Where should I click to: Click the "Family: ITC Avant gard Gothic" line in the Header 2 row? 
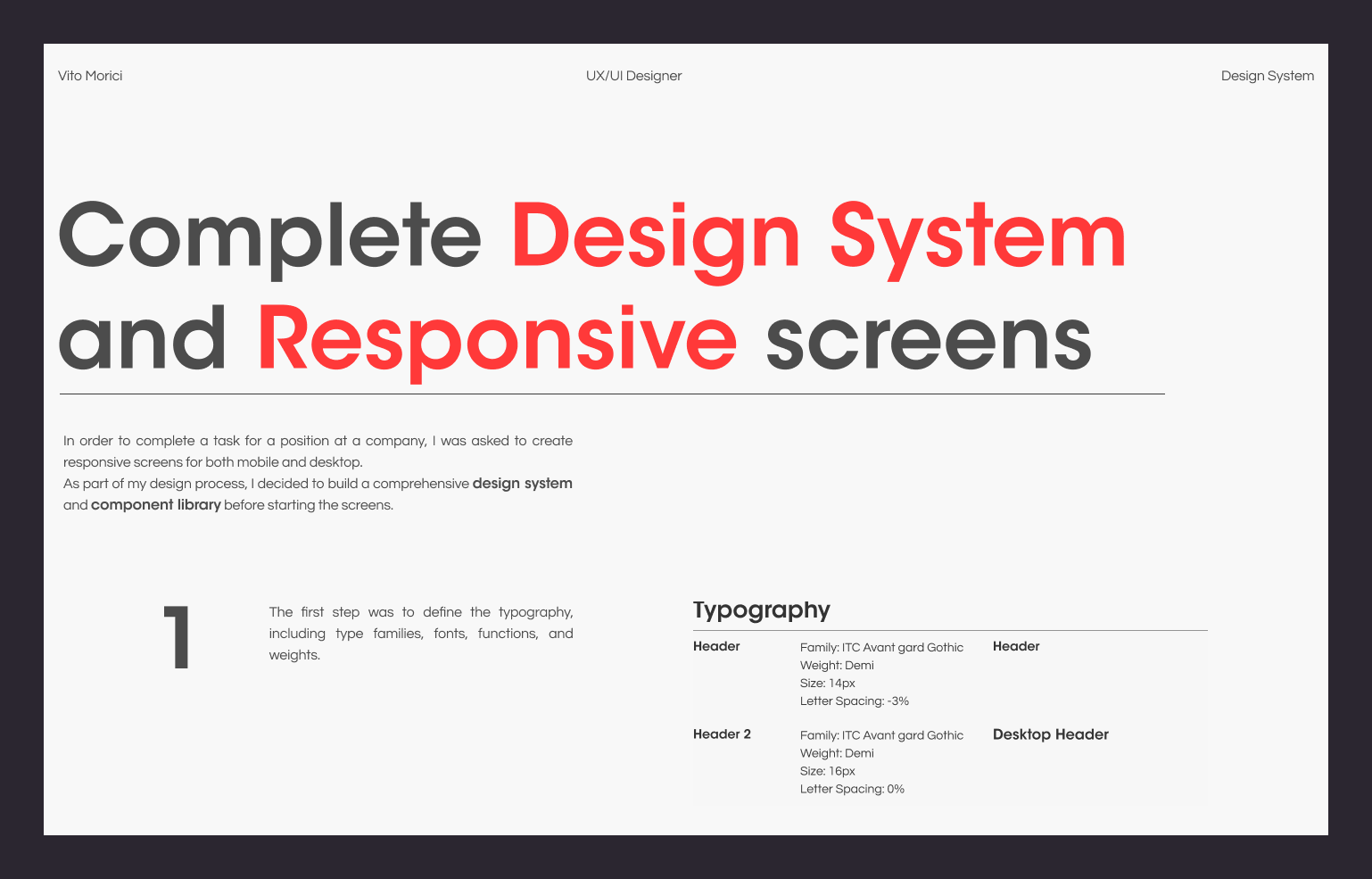pyautogui.click(x=881, y=735)
